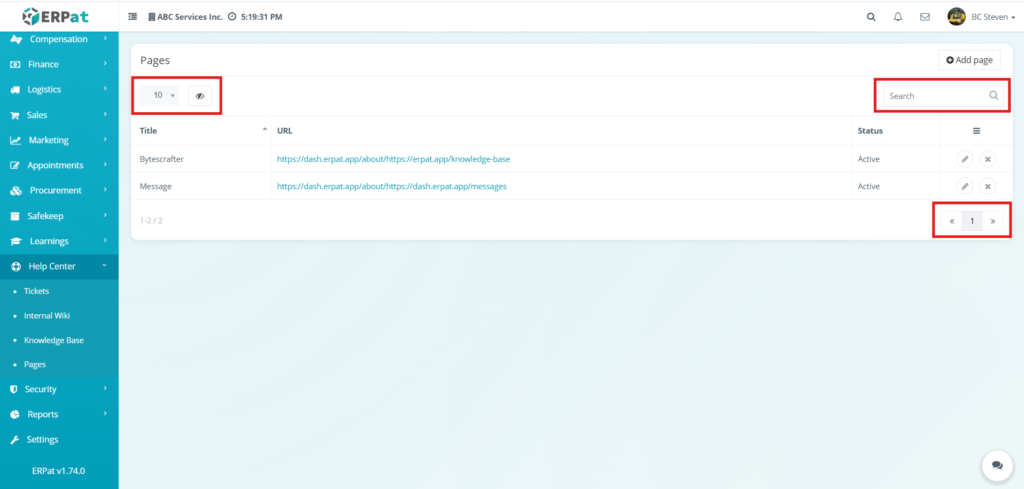This screenshot has width=1024, height=489.
Task: Select Tickets under Help Center
Action: [x=37, y=291]
